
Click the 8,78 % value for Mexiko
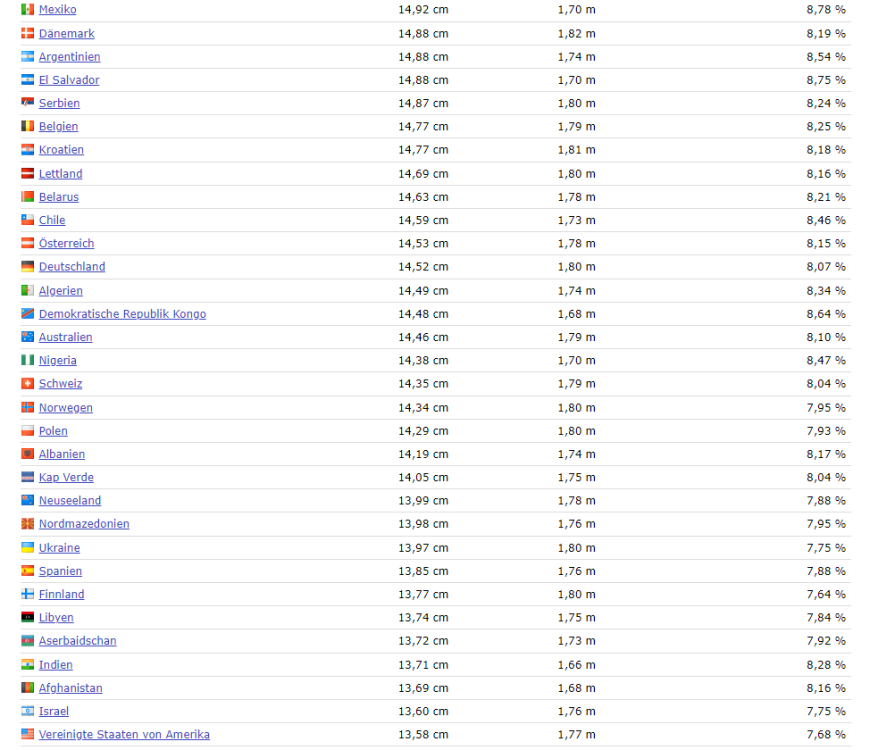[x=825, y=10]
